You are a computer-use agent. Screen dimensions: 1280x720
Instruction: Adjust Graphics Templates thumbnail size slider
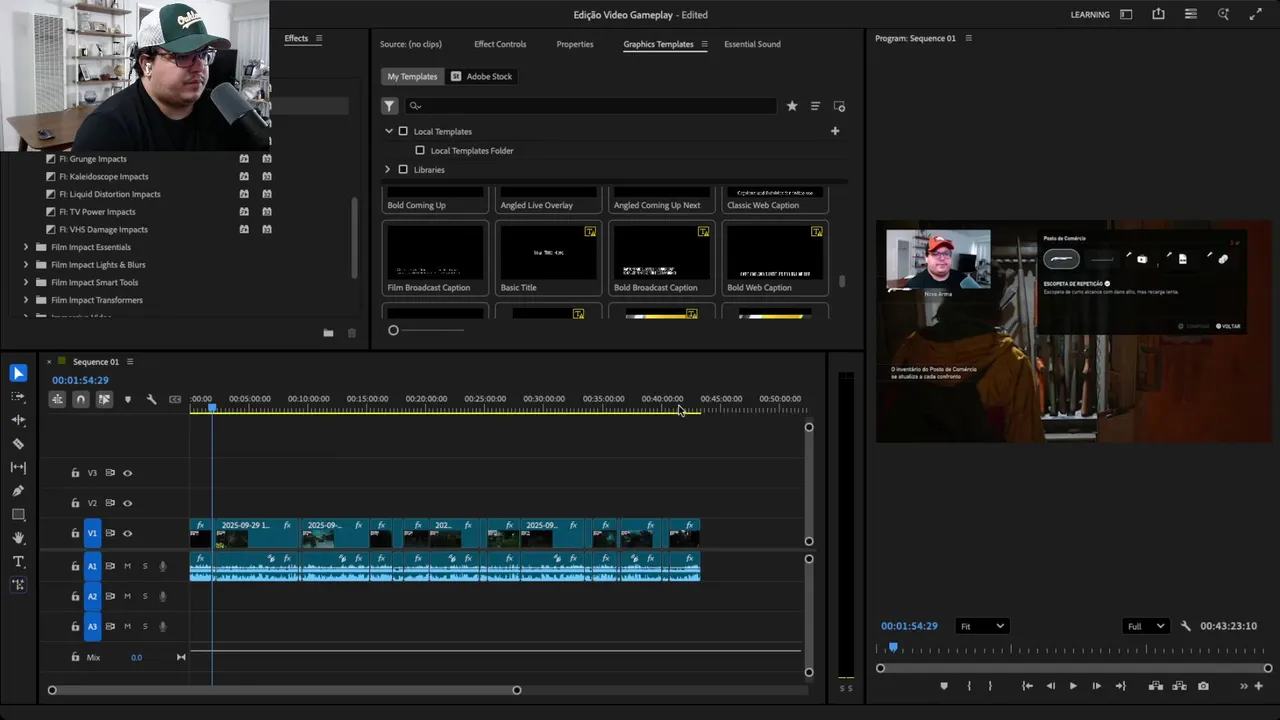[x=393, y=330]
